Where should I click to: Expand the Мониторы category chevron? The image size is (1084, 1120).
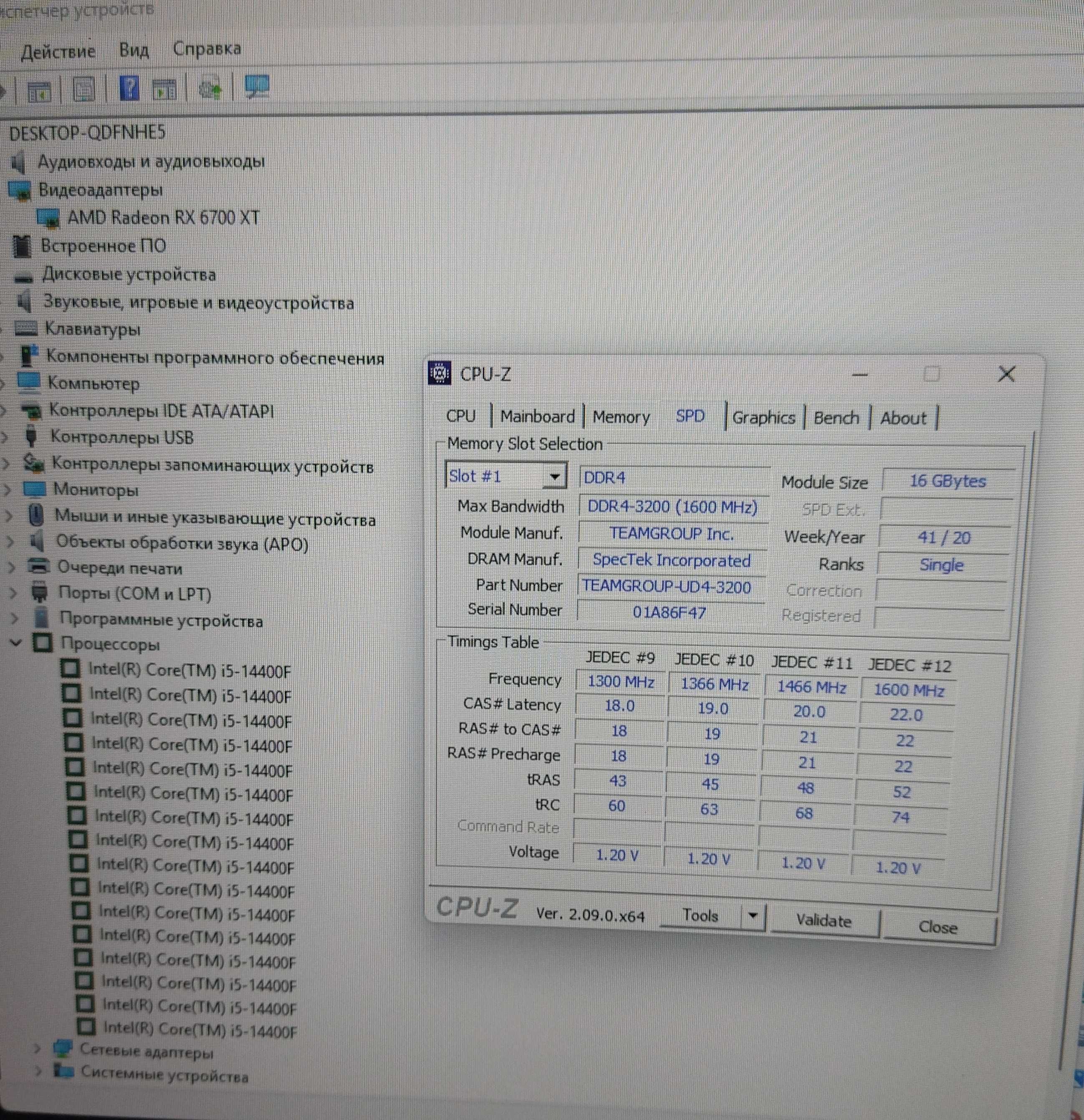(7, 489)
